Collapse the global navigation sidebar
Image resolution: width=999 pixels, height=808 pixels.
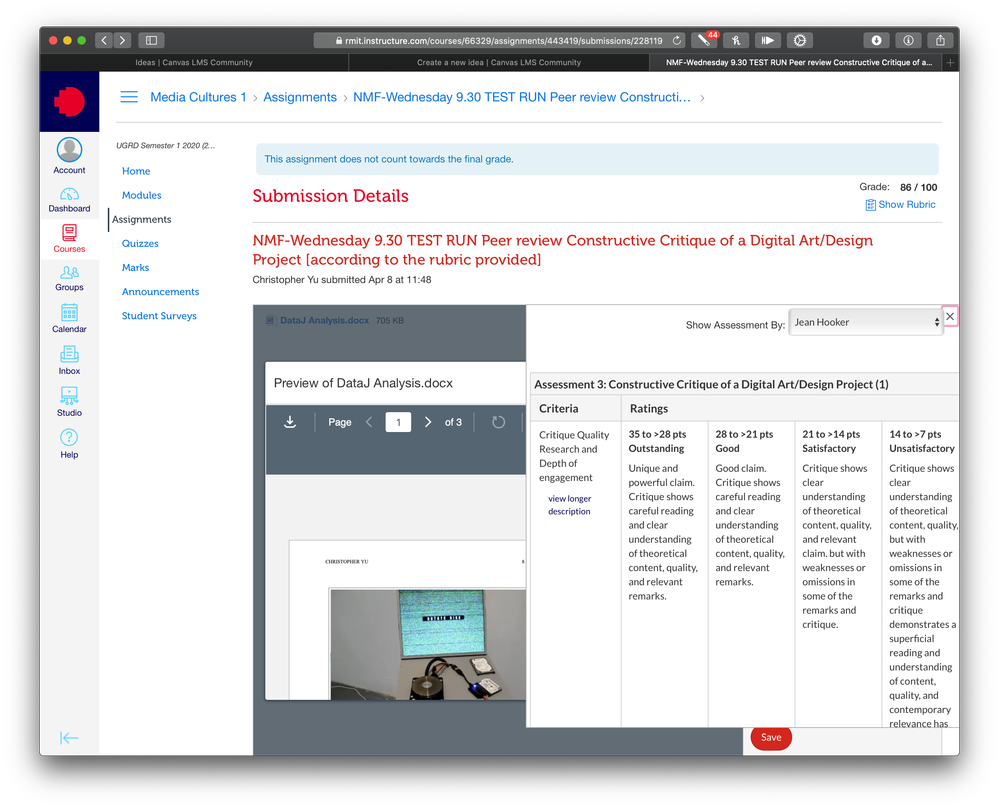[x=69, y=738]
